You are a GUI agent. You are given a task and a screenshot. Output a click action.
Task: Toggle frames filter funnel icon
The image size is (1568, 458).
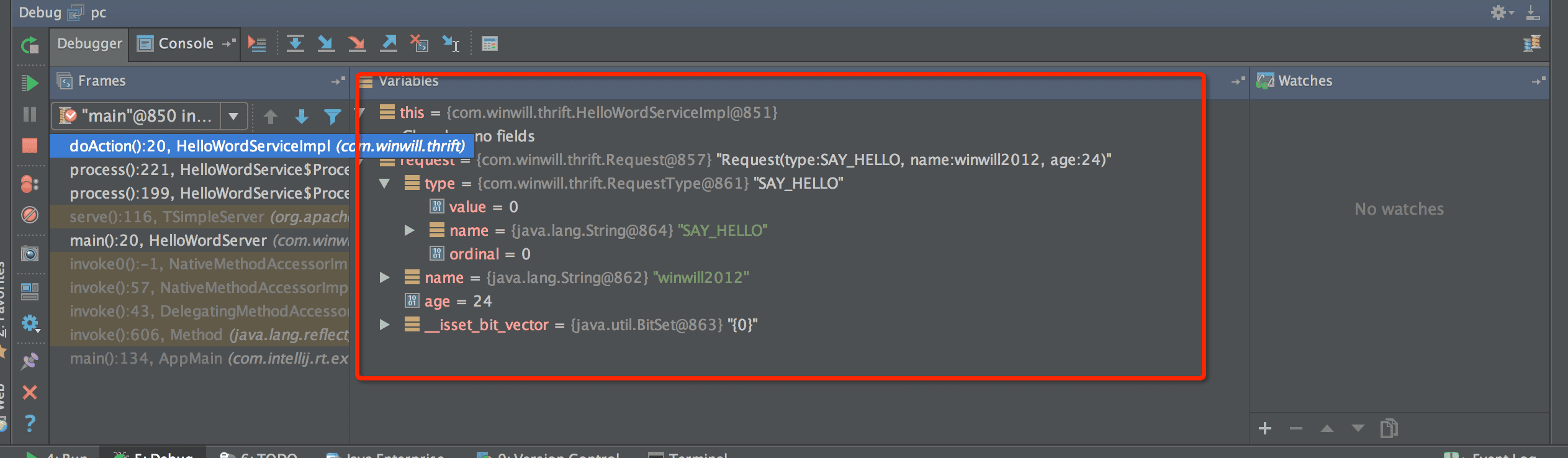pyautogui.click(x=333, y=116)
